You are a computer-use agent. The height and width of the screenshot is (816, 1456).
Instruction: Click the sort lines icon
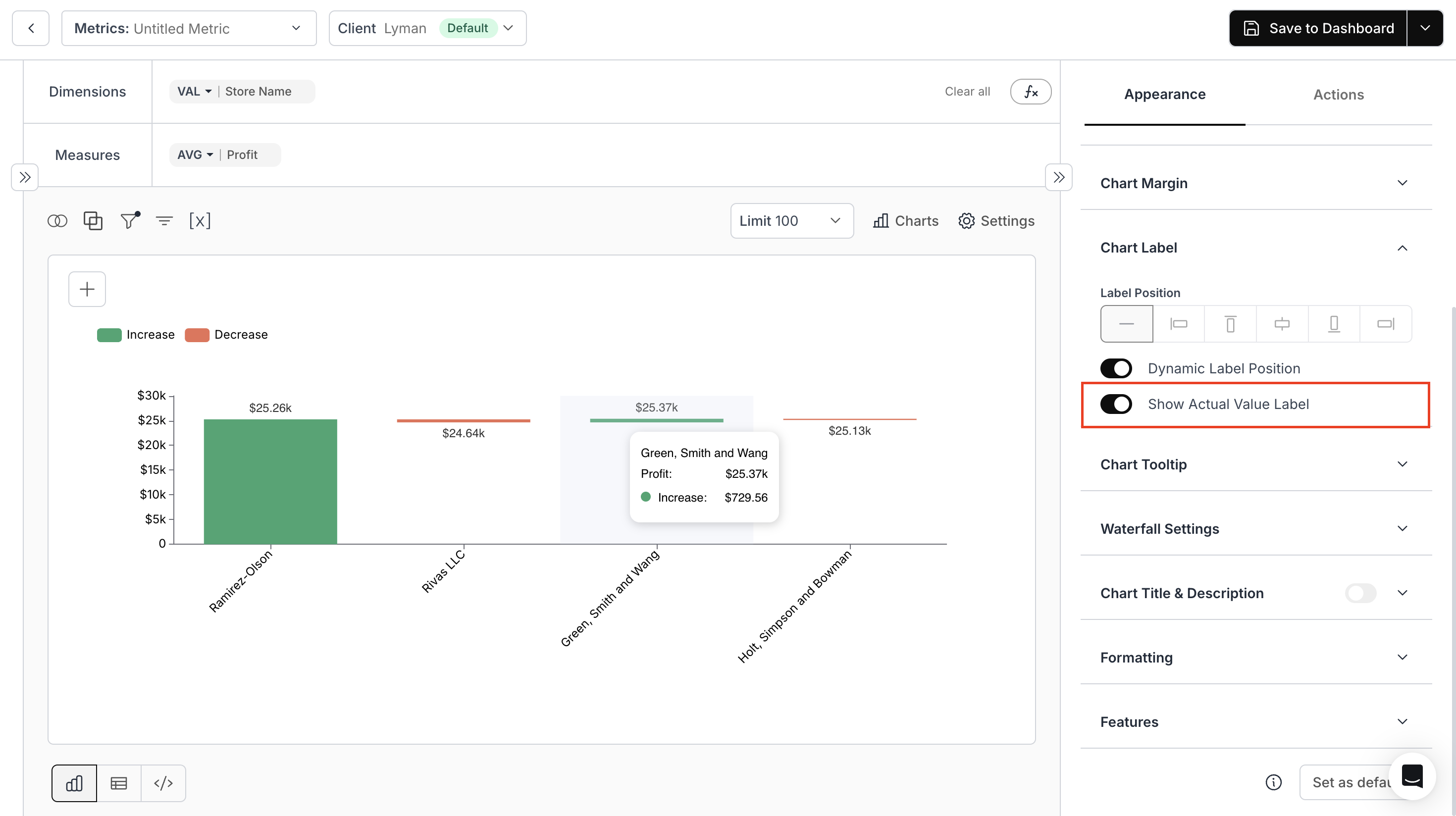(x=164, y=221)
